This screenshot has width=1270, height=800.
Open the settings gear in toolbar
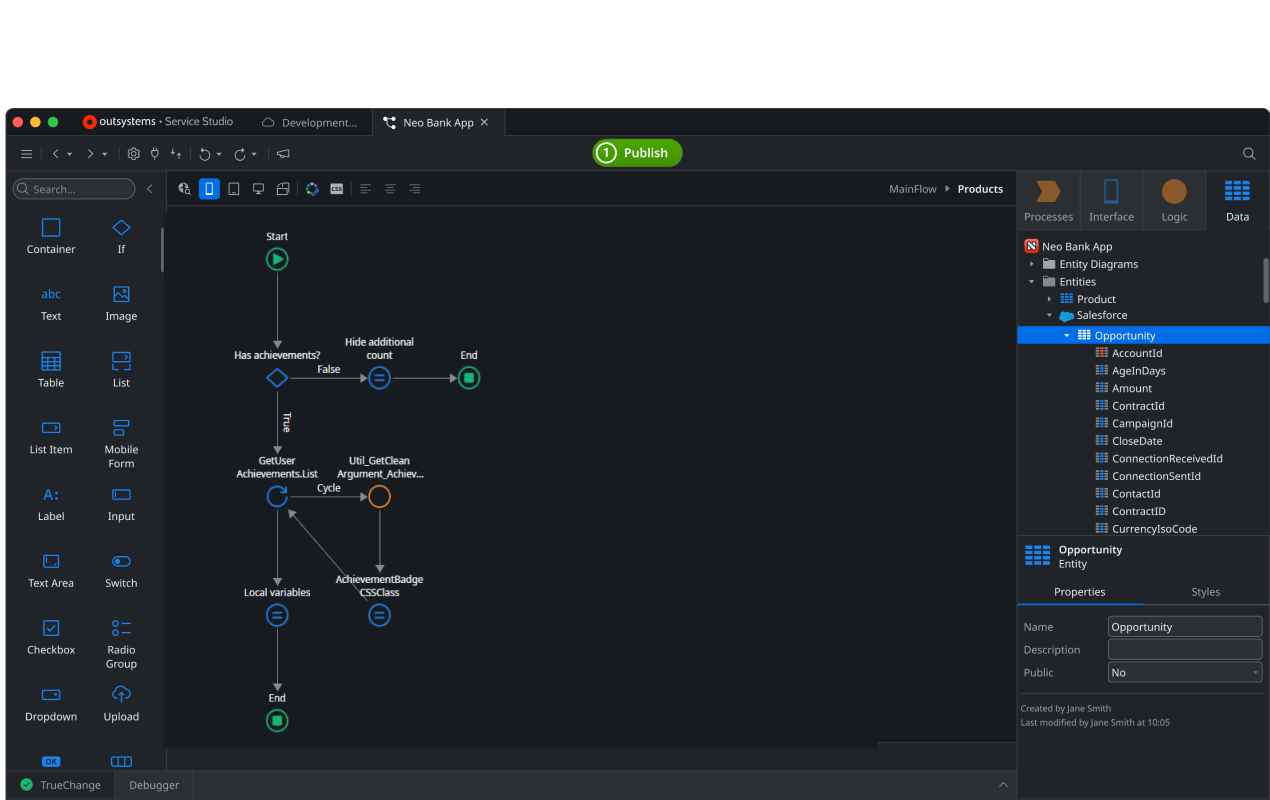(x=133, y=154)
